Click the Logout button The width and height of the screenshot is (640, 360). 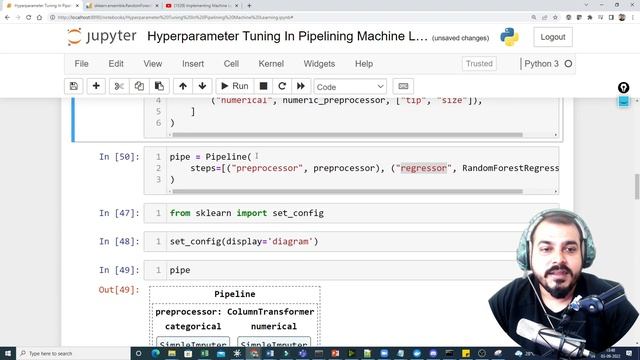(x=553, y=37)
